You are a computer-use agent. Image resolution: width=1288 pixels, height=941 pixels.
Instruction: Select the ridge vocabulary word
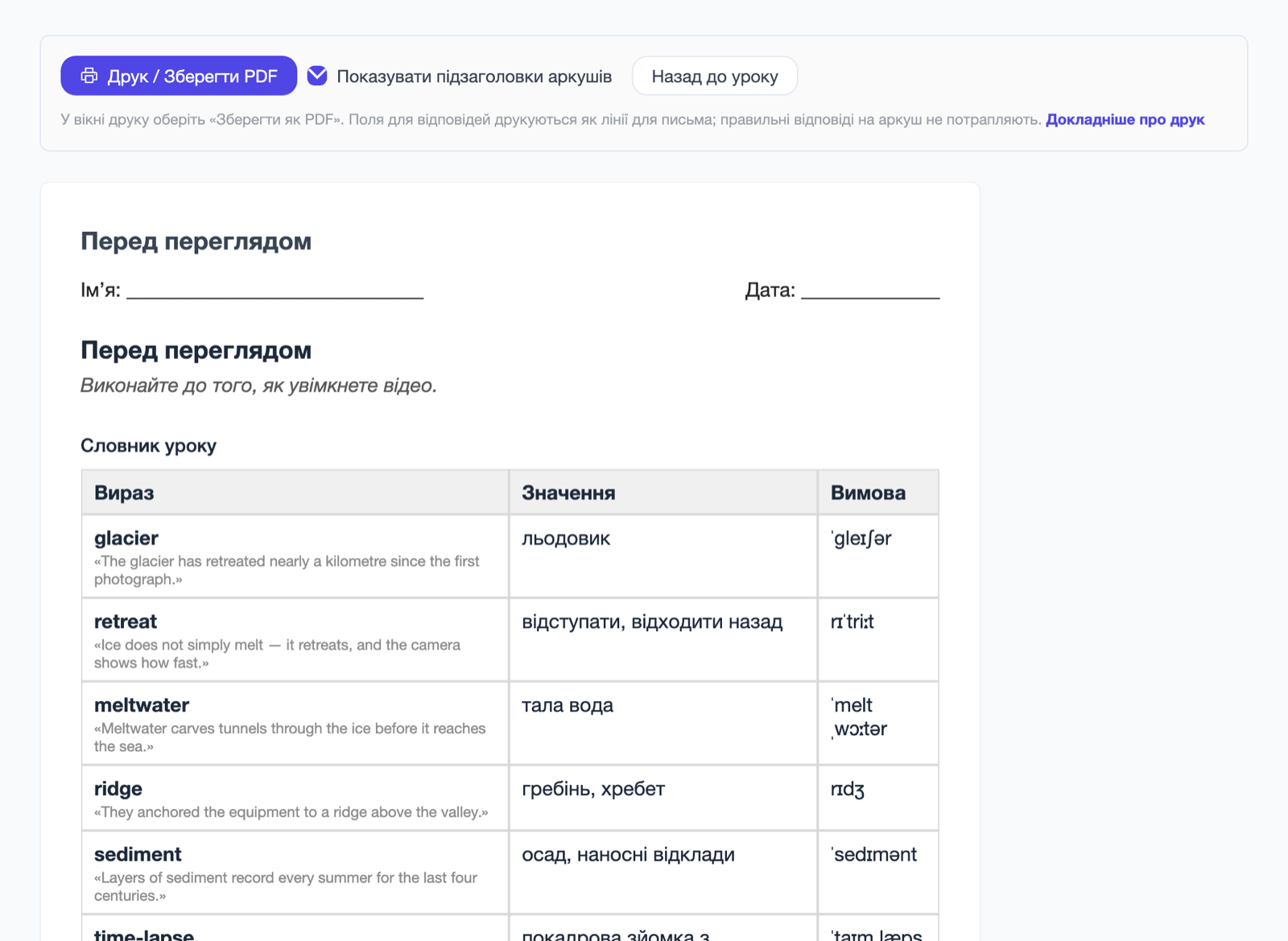pos(118,789)
